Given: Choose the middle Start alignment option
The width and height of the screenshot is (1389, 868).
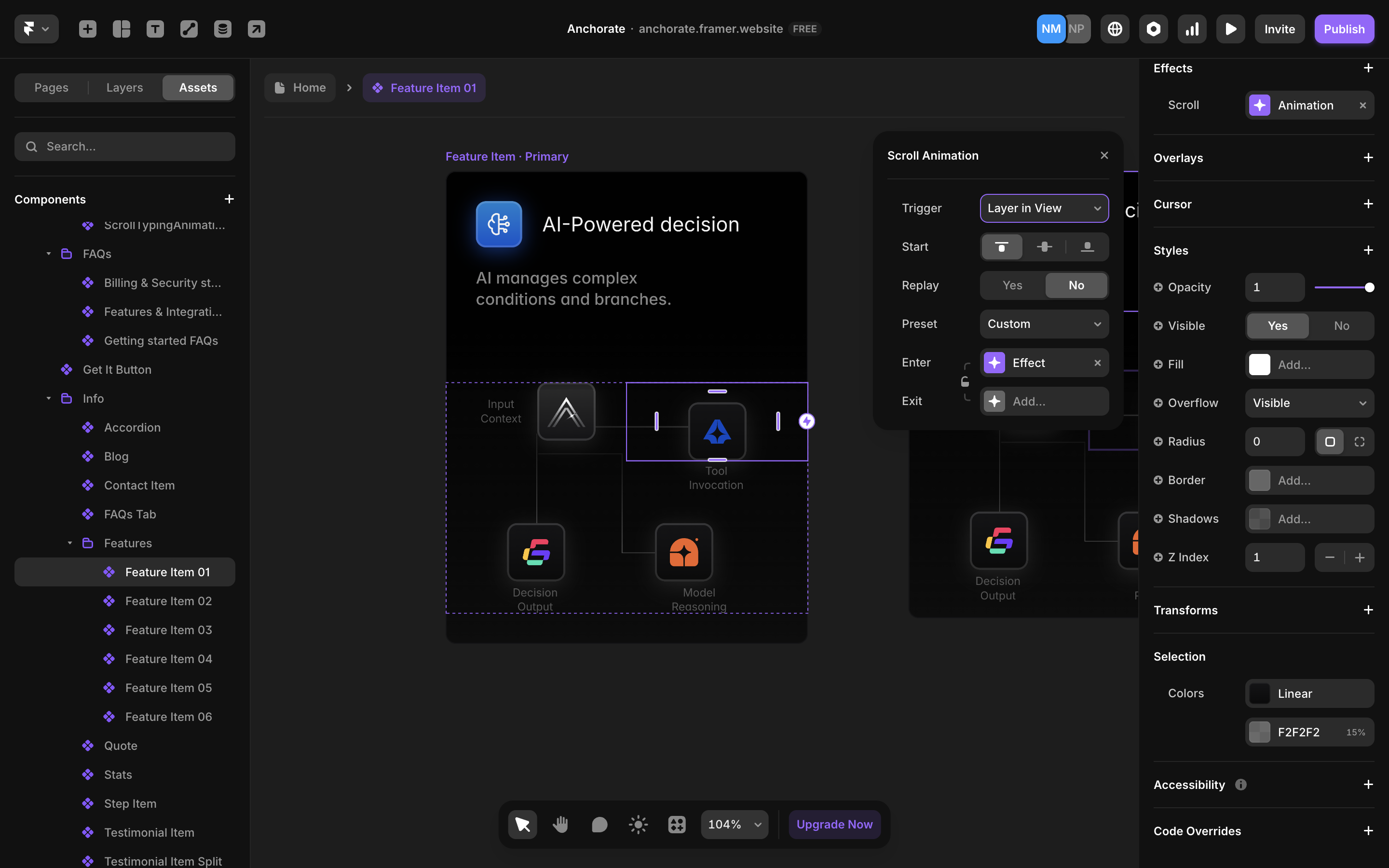Looking at the screenshot, I should pyautogui.click(x=1044, y=247).
